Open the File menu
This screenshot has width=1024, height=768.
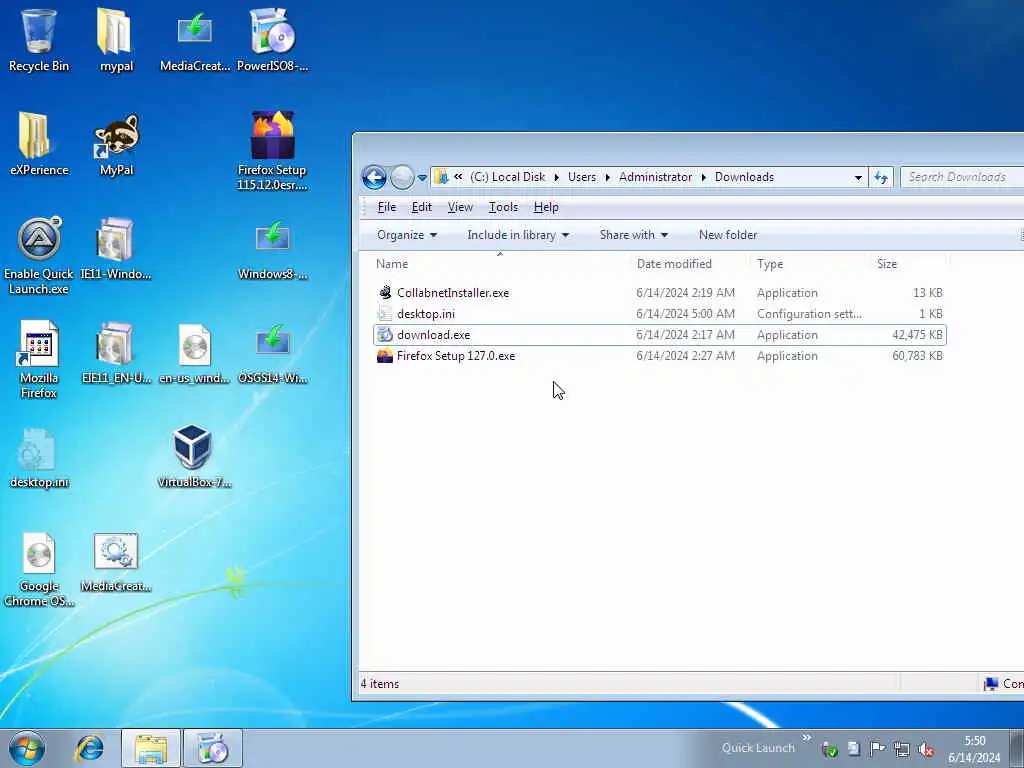click(x=387, y=207)
